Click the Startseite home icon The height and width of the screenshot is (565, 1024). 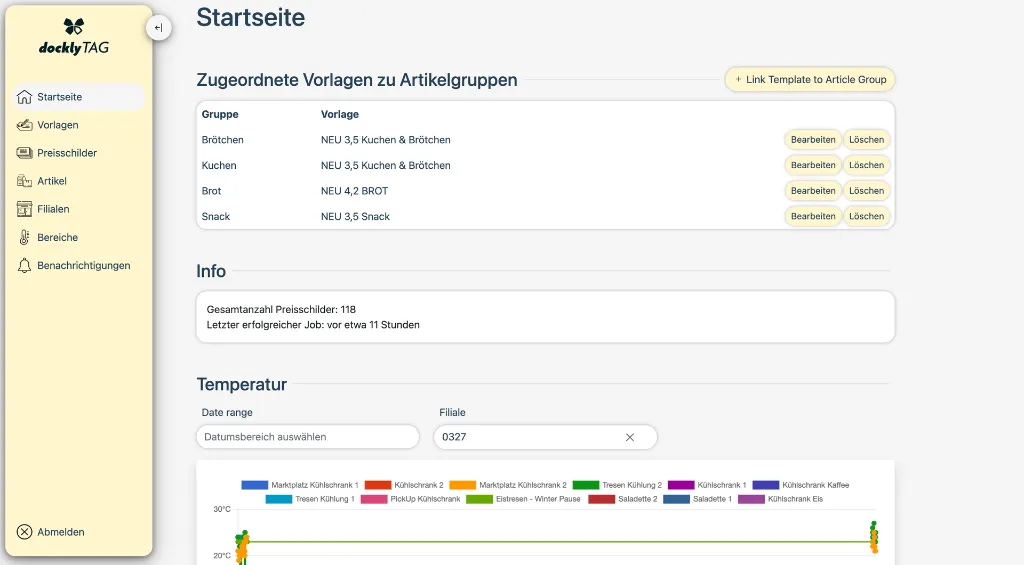tap(25, 97)
